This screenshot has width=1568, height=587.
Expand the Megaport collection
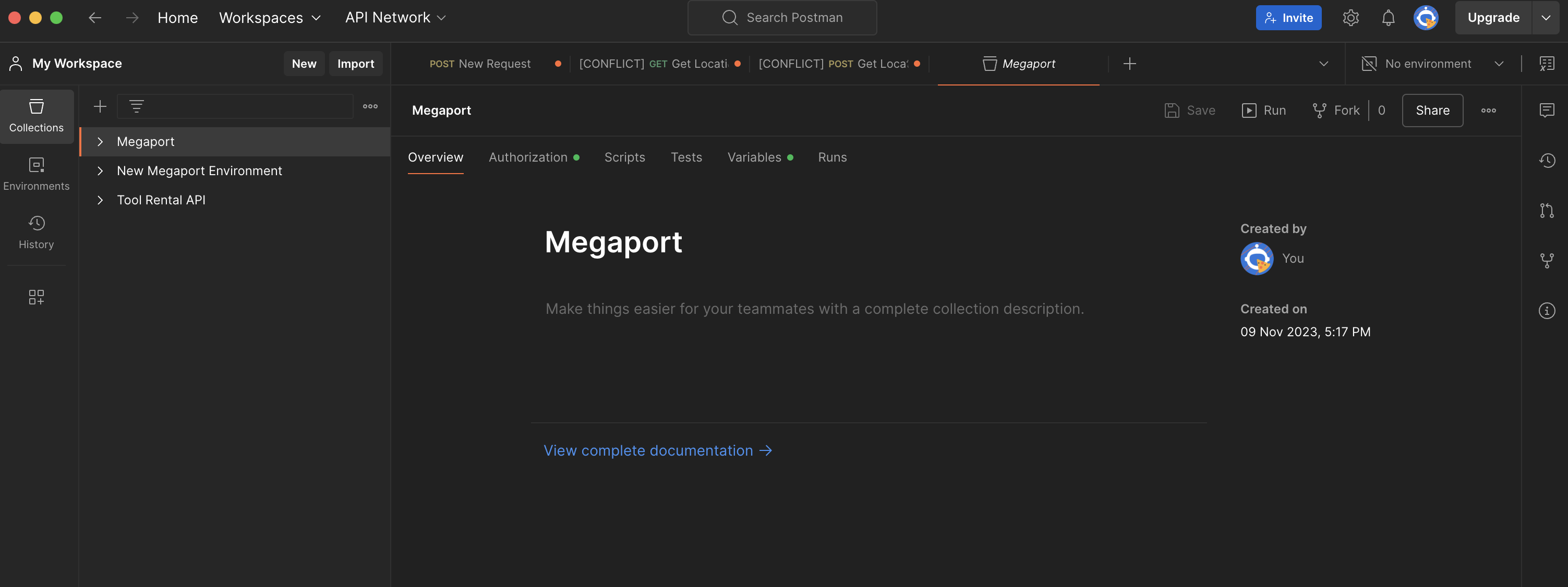tap(101, 142)
